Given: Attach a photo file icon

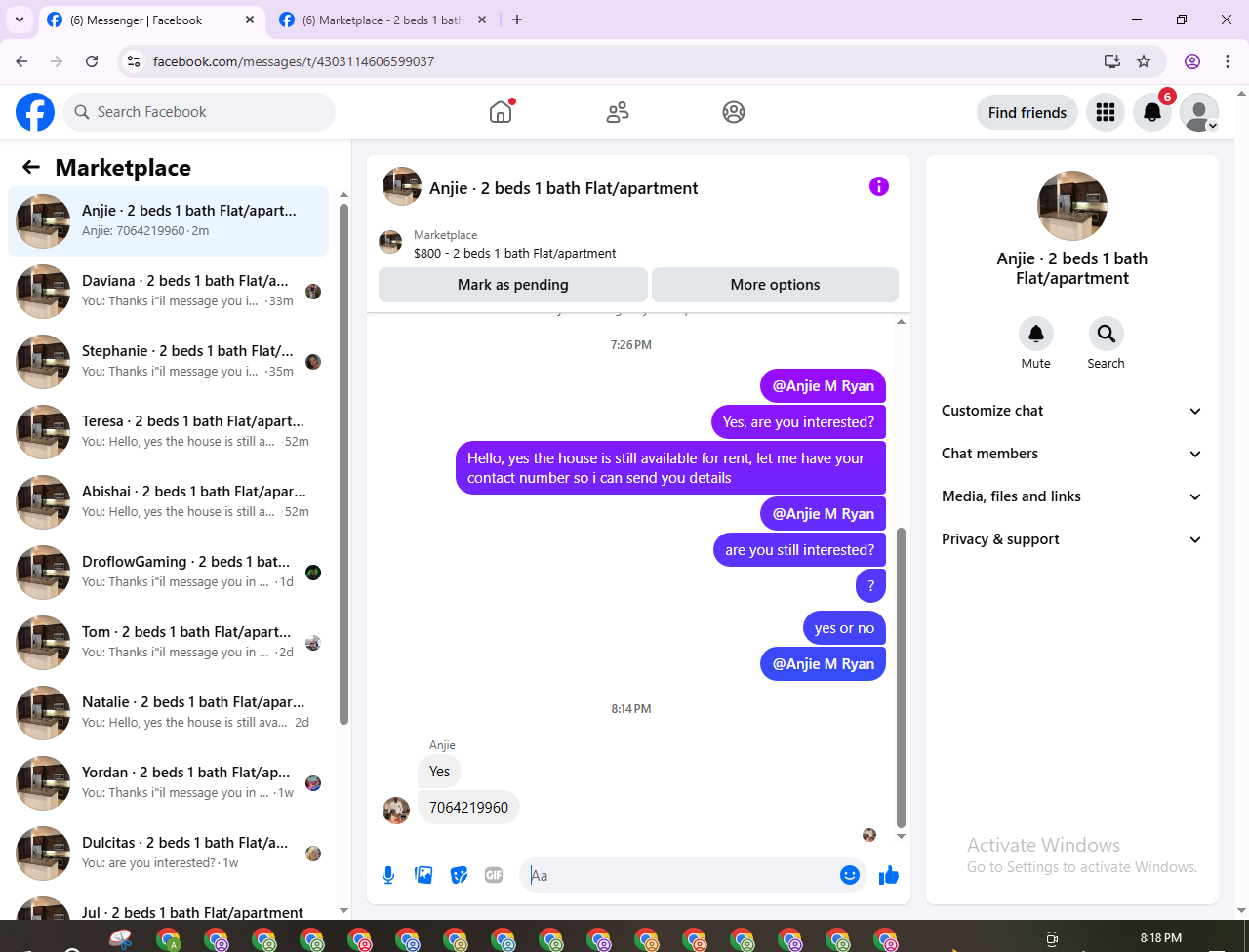Looking at the screenshot, I should click(x=423, y=875).
